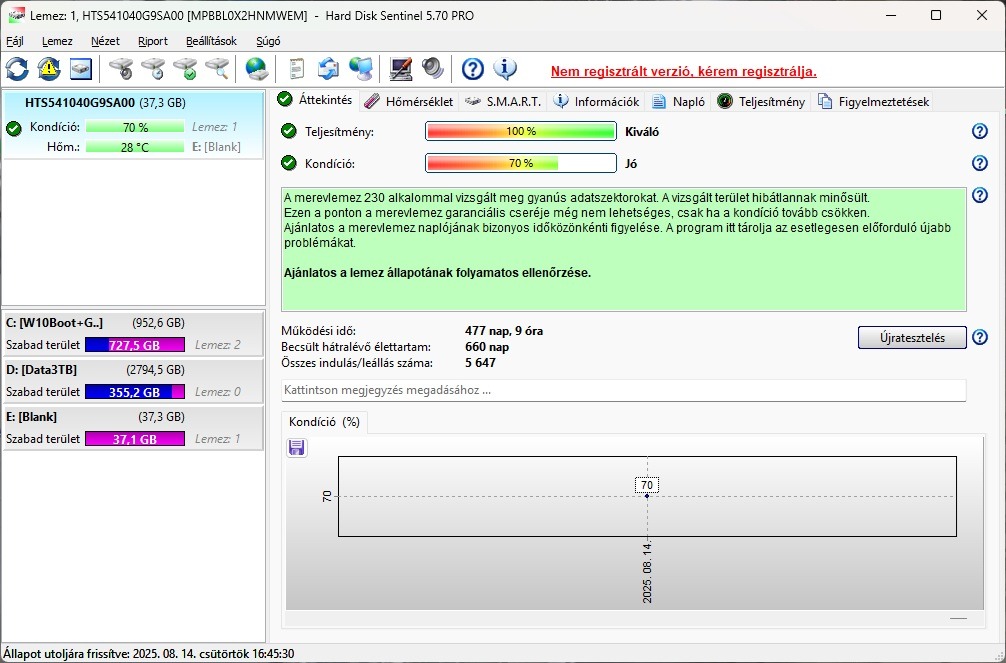Viewport: 1006px width, 663px height.
Task: Click the send report envelope icon
Action: [x=328, y=69]
